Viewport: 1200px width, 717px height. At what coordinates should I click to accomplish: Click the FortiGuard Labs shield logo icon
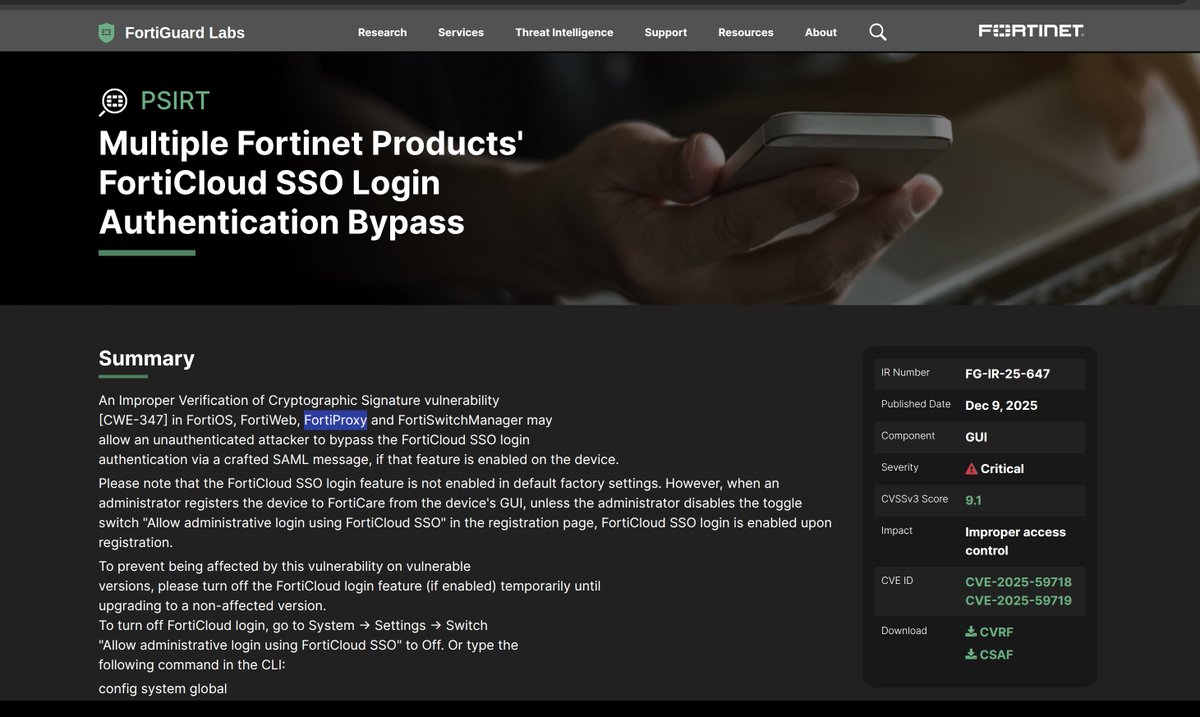pos(106,33)
